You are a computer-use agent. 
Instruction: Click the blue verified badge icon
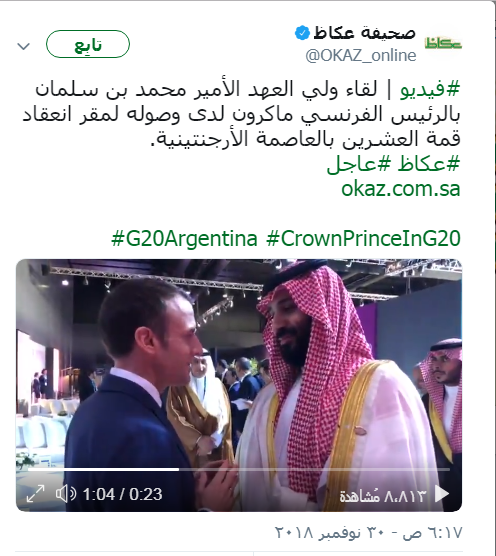click(302, 33)
